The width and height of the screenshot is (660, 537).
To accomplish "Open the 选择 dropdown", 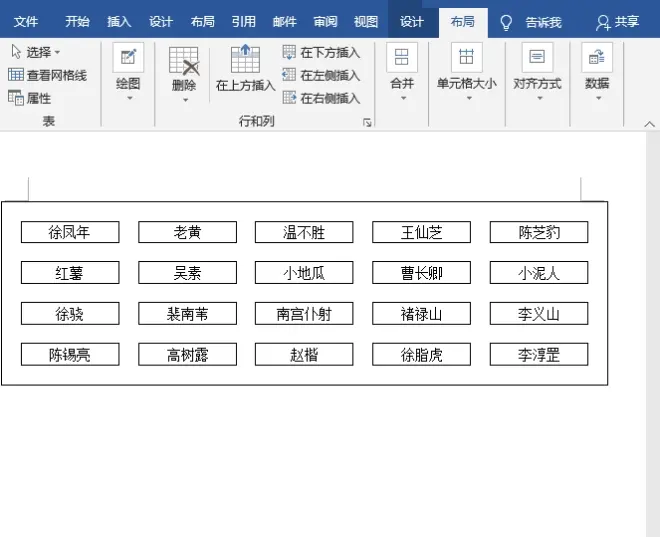I will pos(36,52).
